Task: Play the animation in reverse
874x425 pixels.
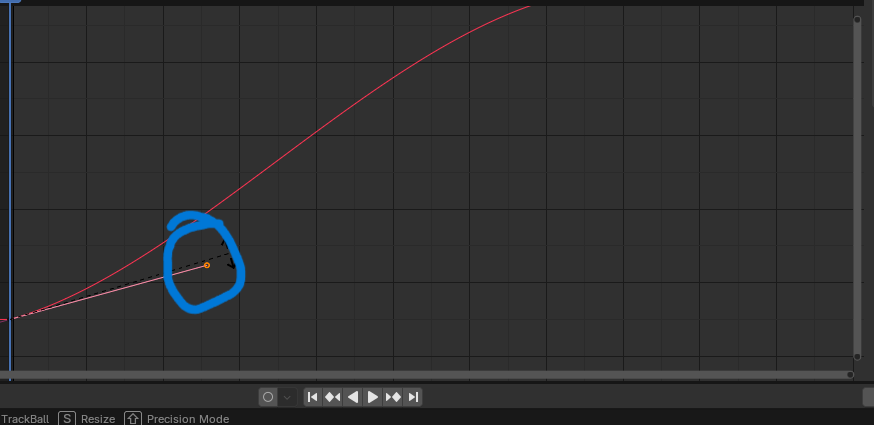Action: coord(353,397)
